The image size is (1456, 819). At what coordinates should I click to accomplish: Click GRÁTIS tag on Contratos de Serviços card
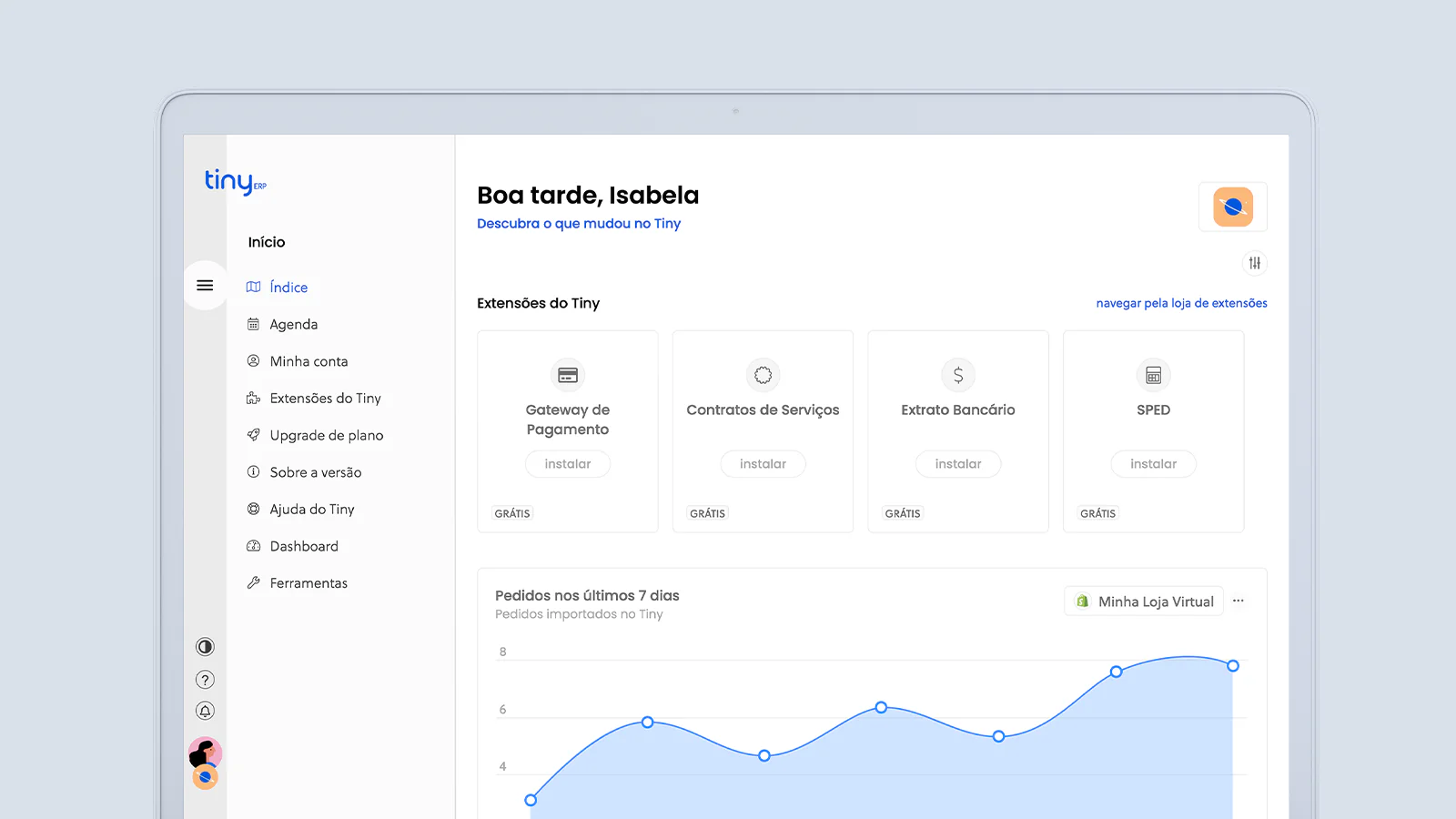pyautogui.click(x=707, y=513)
